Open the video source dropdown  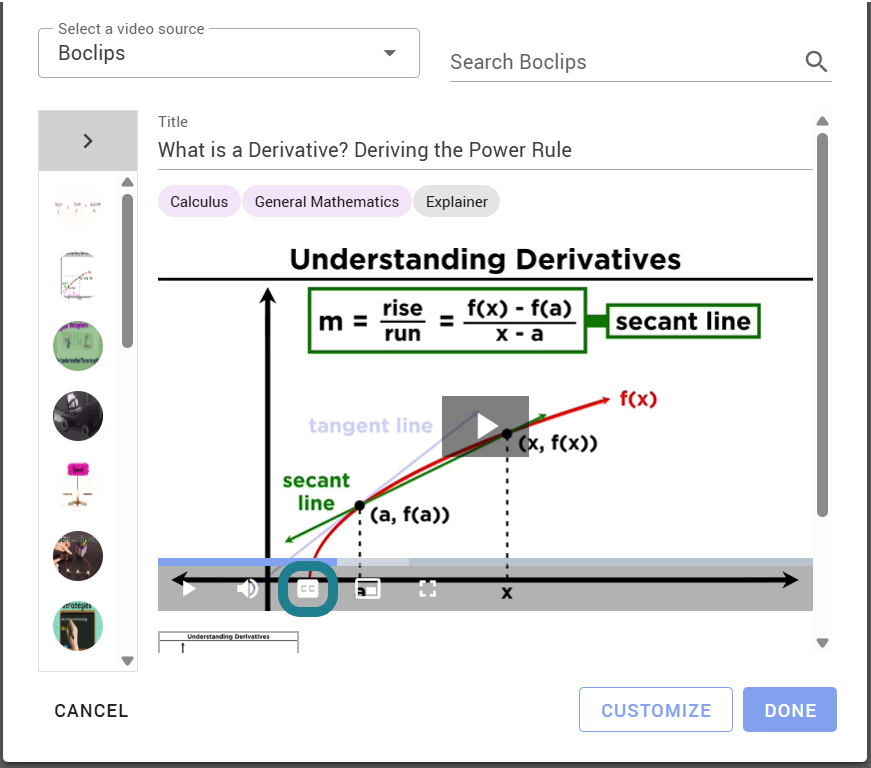pos(229,53)
